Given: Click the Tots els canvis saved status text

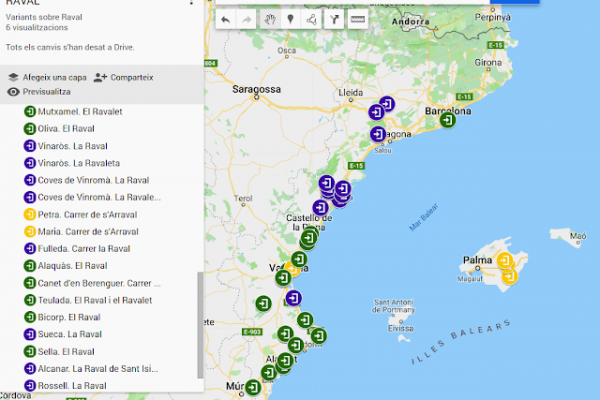Looking at the screenshot, I should 70,47.
